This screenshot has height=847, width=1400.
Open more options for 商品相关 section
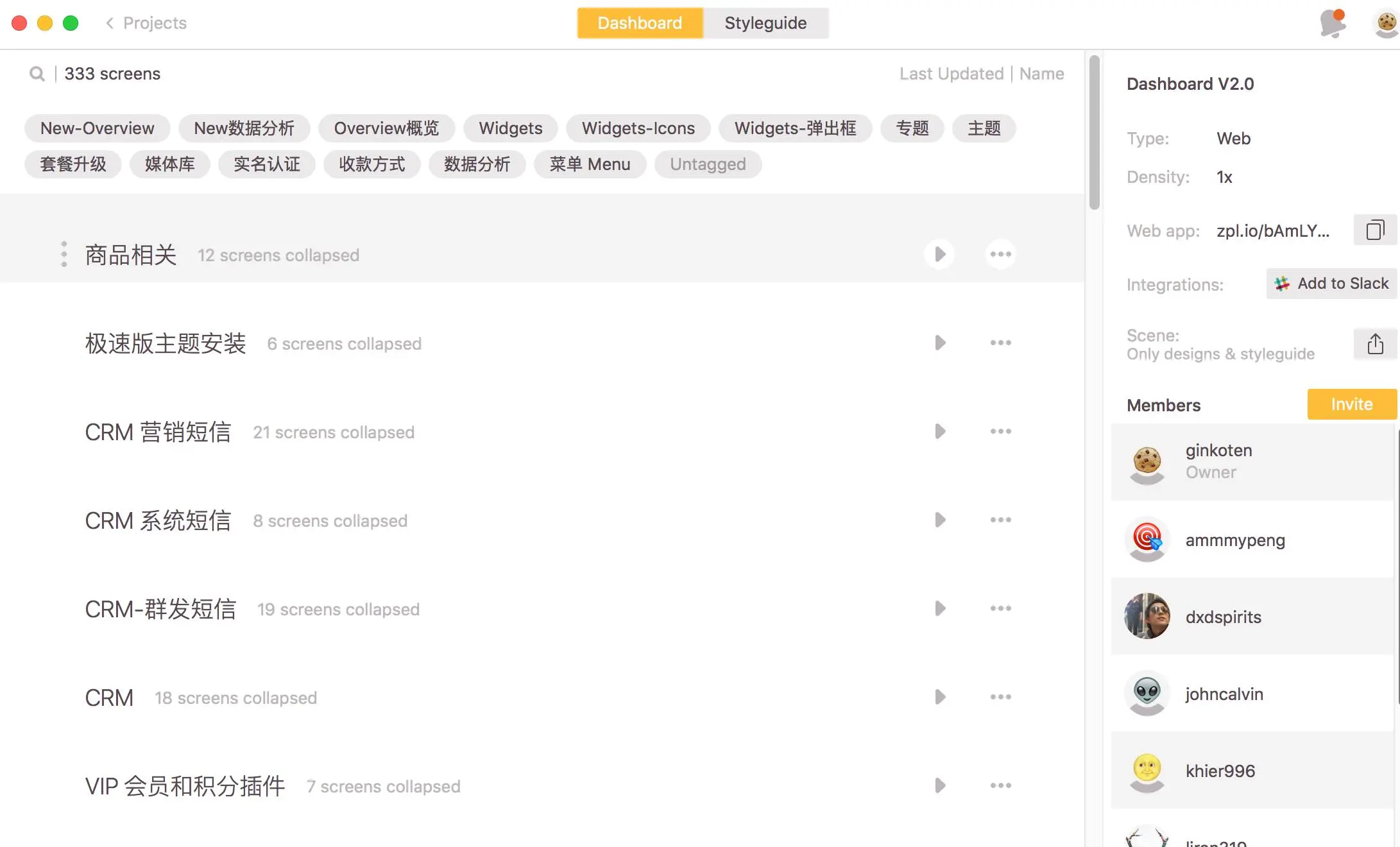[1000, 255]
